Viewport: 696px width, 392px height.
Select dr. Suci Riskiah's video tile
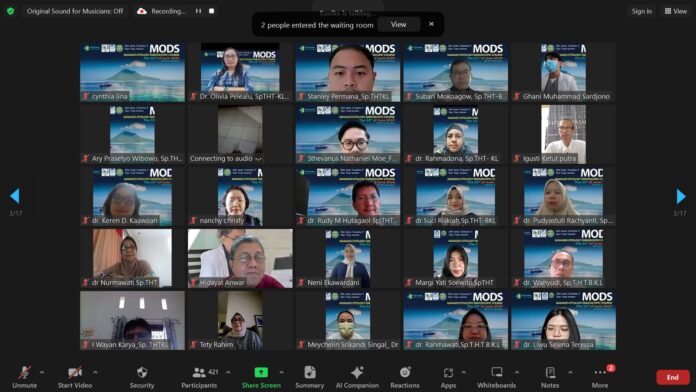pyautogui.click(x=456, y=196)
